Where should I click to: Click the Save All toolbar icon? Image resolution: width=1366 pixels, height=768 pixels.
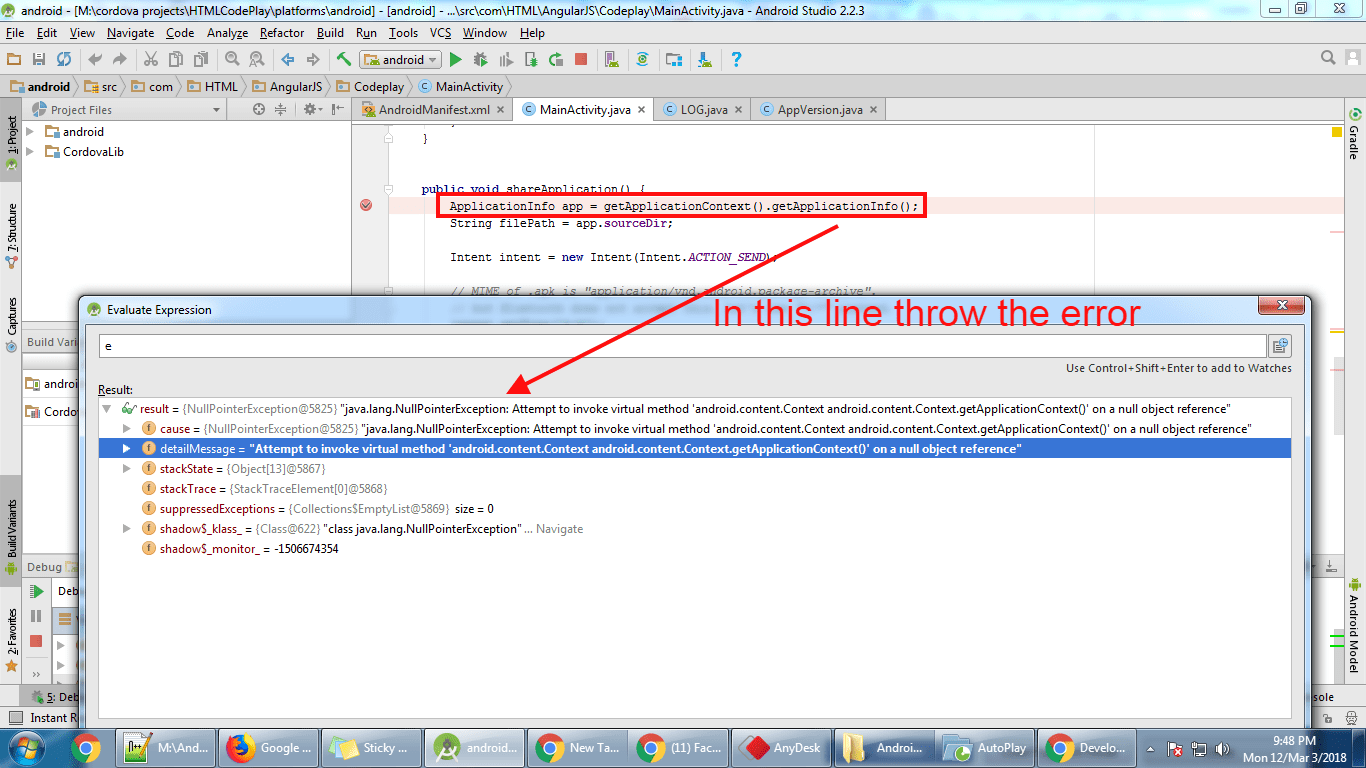pyautogui.click(x=39, y=59)
